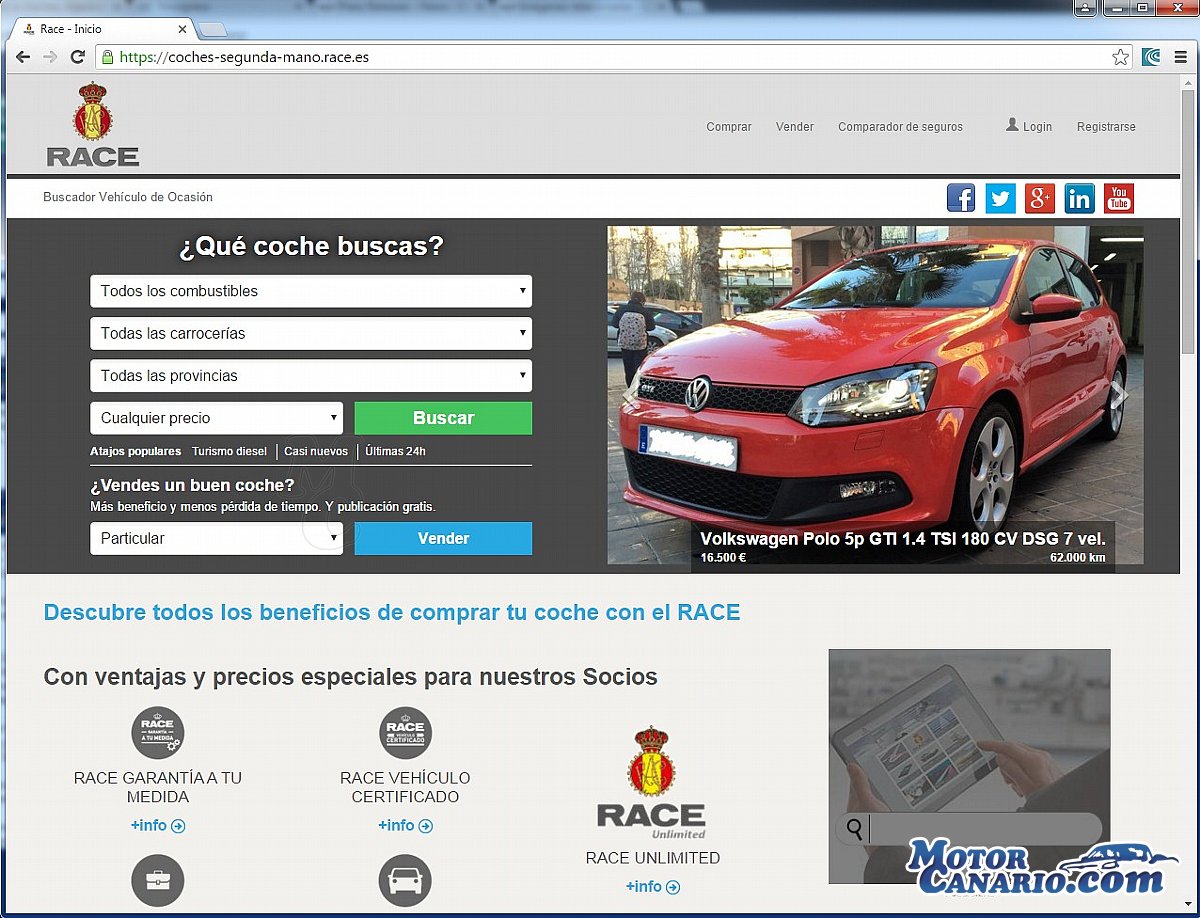Image resolution: width=1200 pixels, height=918 pixels.
Task: Click the Descubre todos los beneficios heading
Action: click(x=392, y=612)
